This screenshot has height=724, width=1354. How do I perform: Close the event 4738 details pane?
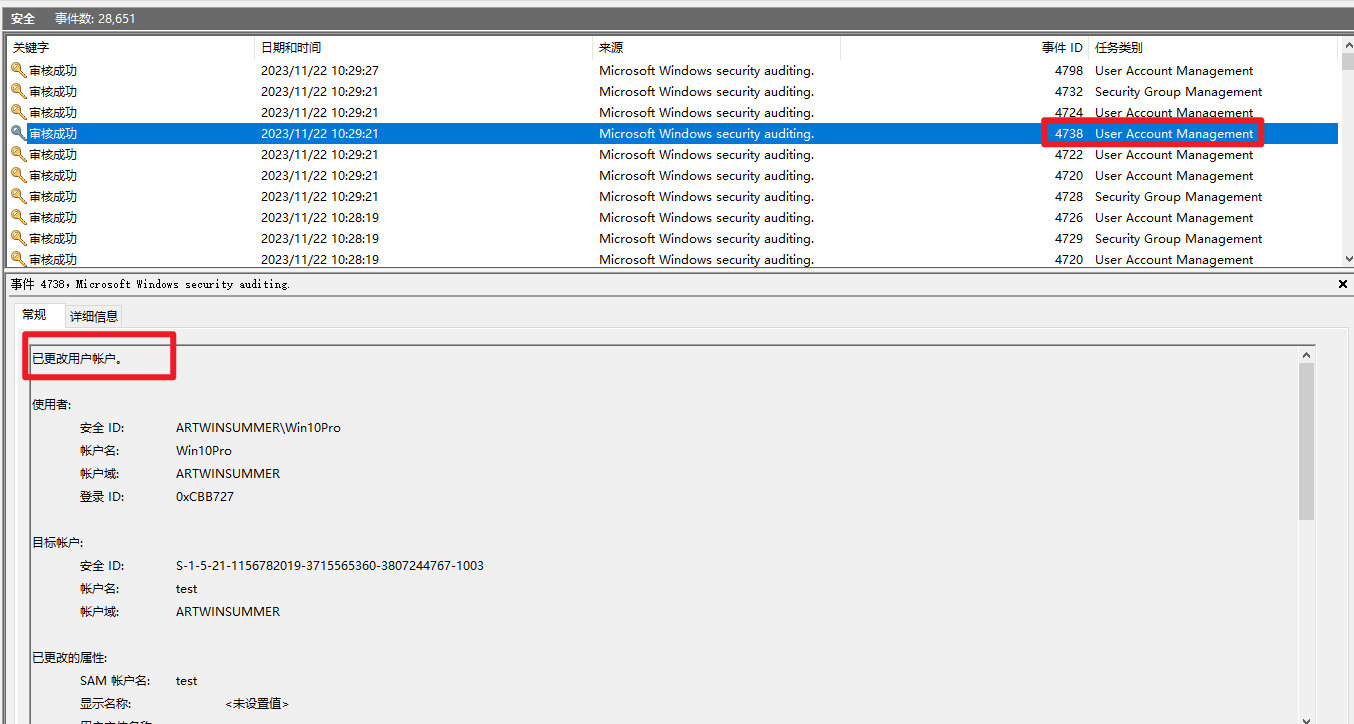[1342, 285]
